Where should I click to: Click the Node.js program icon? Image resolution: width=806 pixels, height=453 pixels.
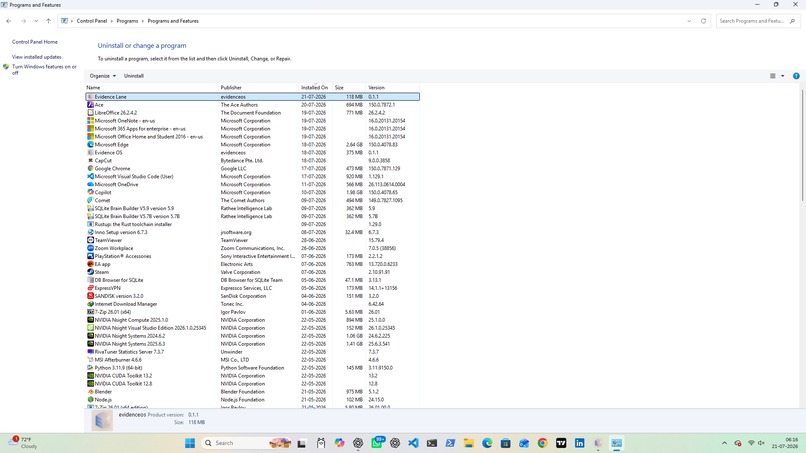tap(90, 400)
